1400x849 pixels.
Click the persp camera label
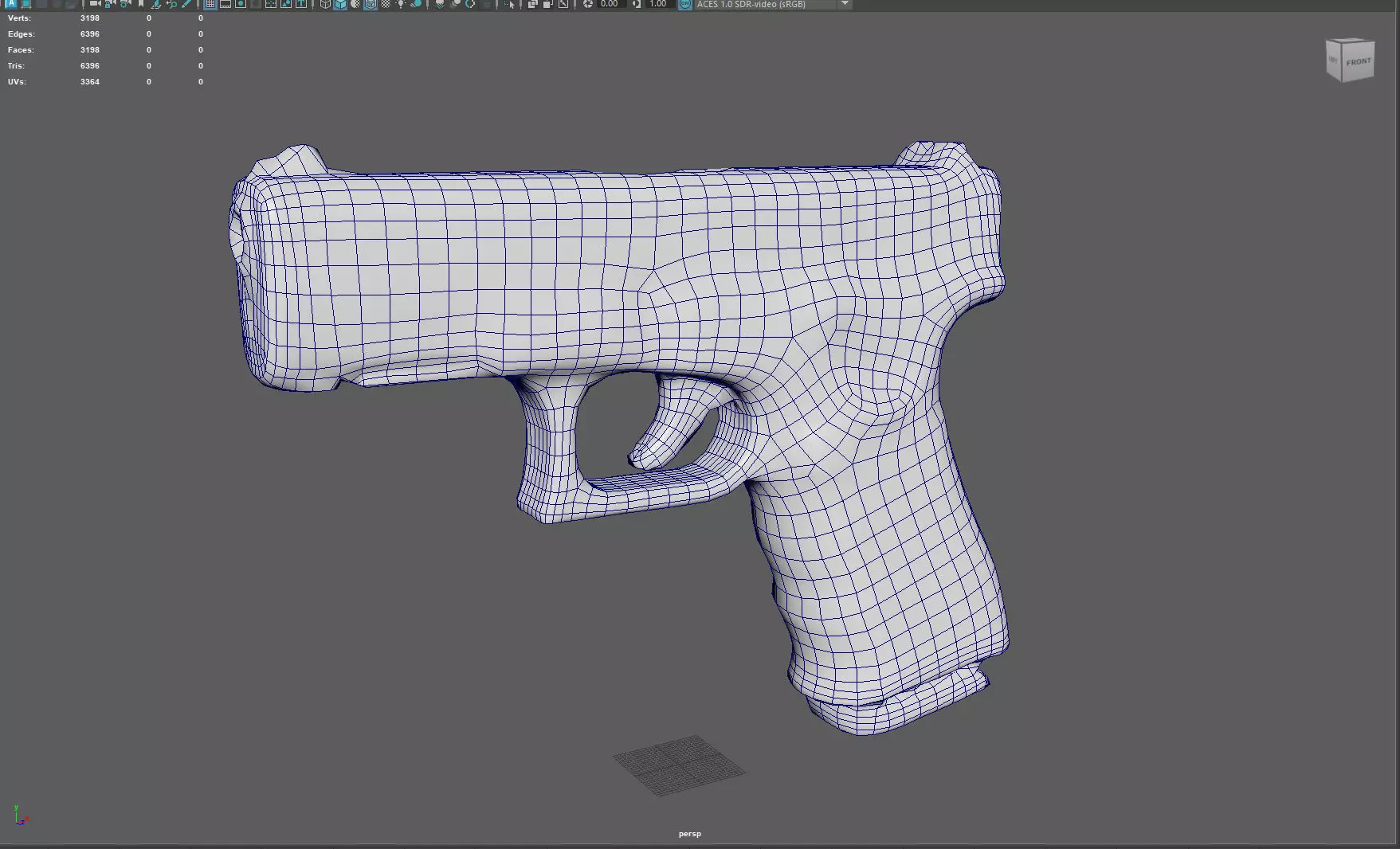point(690,834)
